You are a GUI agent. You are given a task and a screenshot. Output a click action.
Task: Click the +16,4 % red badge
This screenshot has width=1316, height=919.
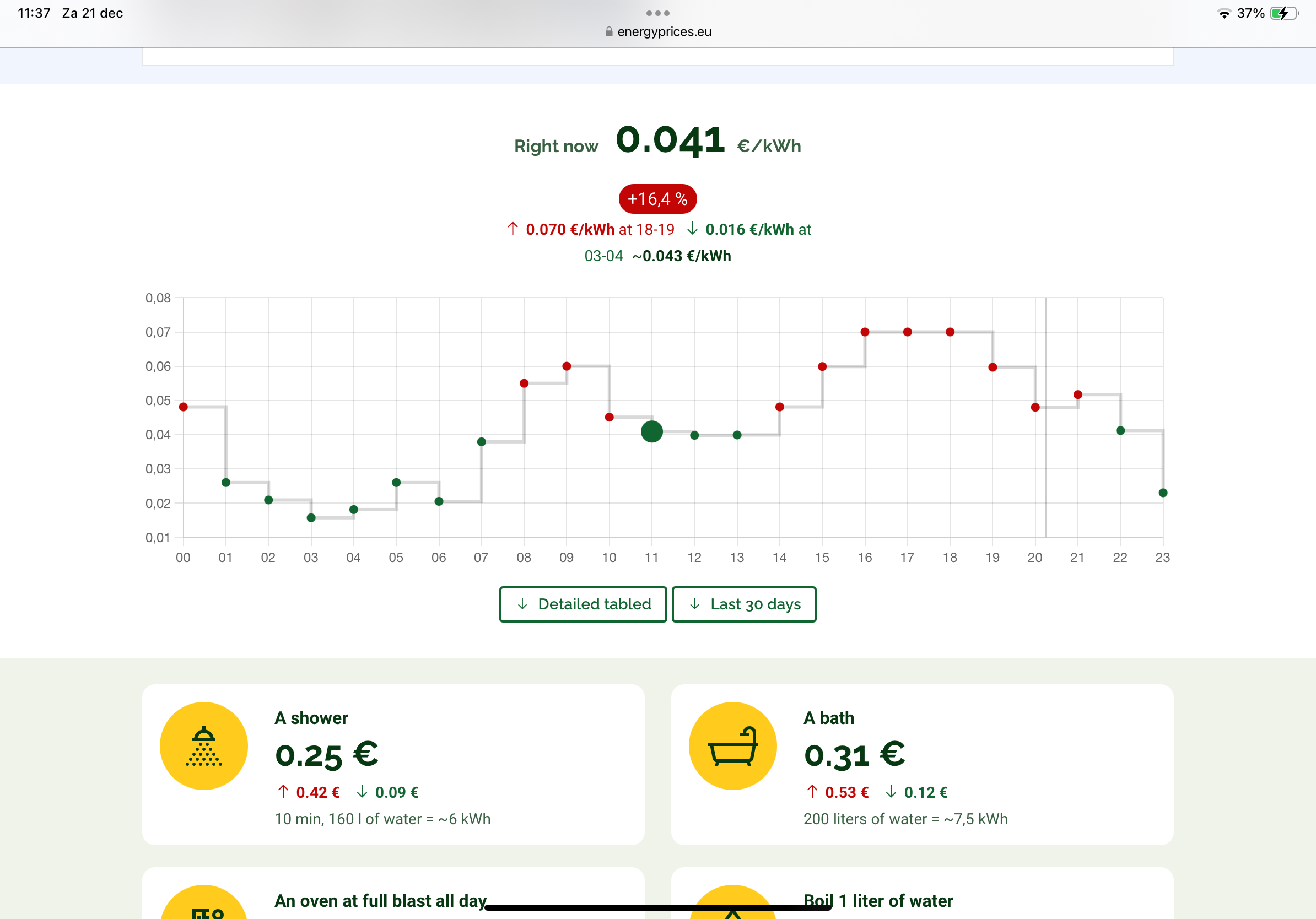tap(657, 199)
